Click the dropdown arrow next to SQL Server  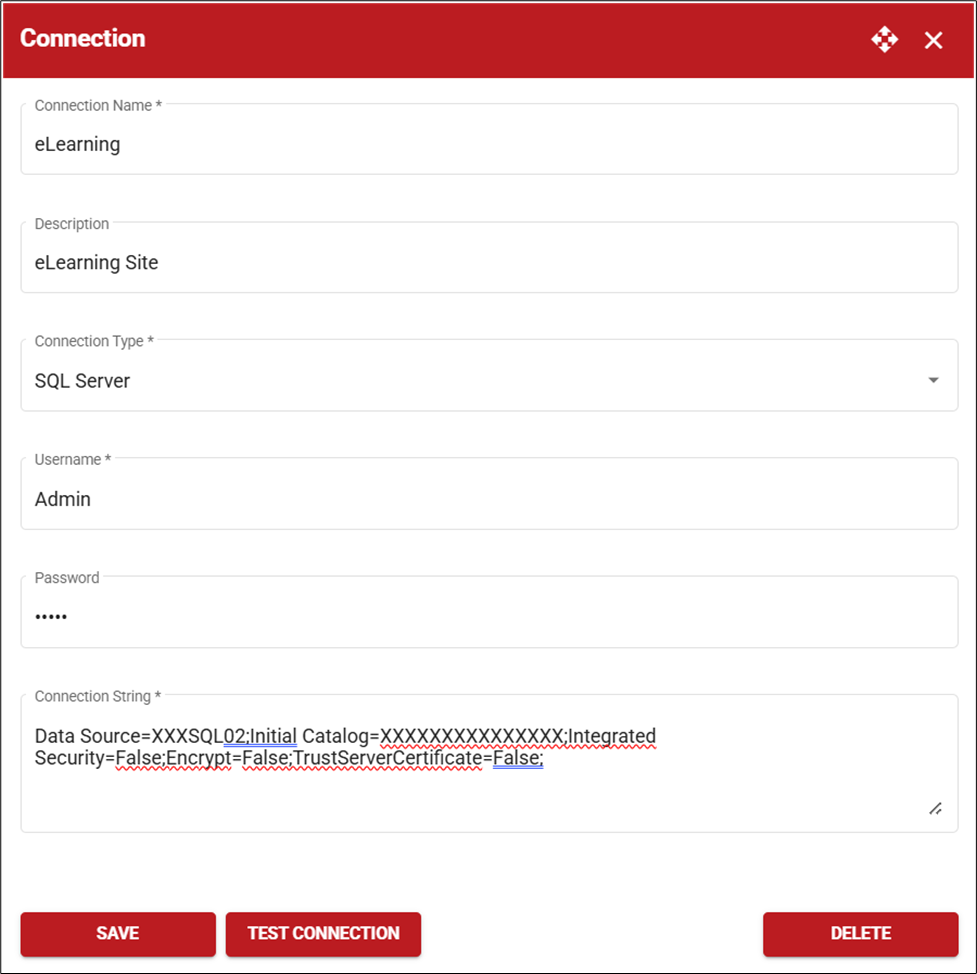coord(932,380)
